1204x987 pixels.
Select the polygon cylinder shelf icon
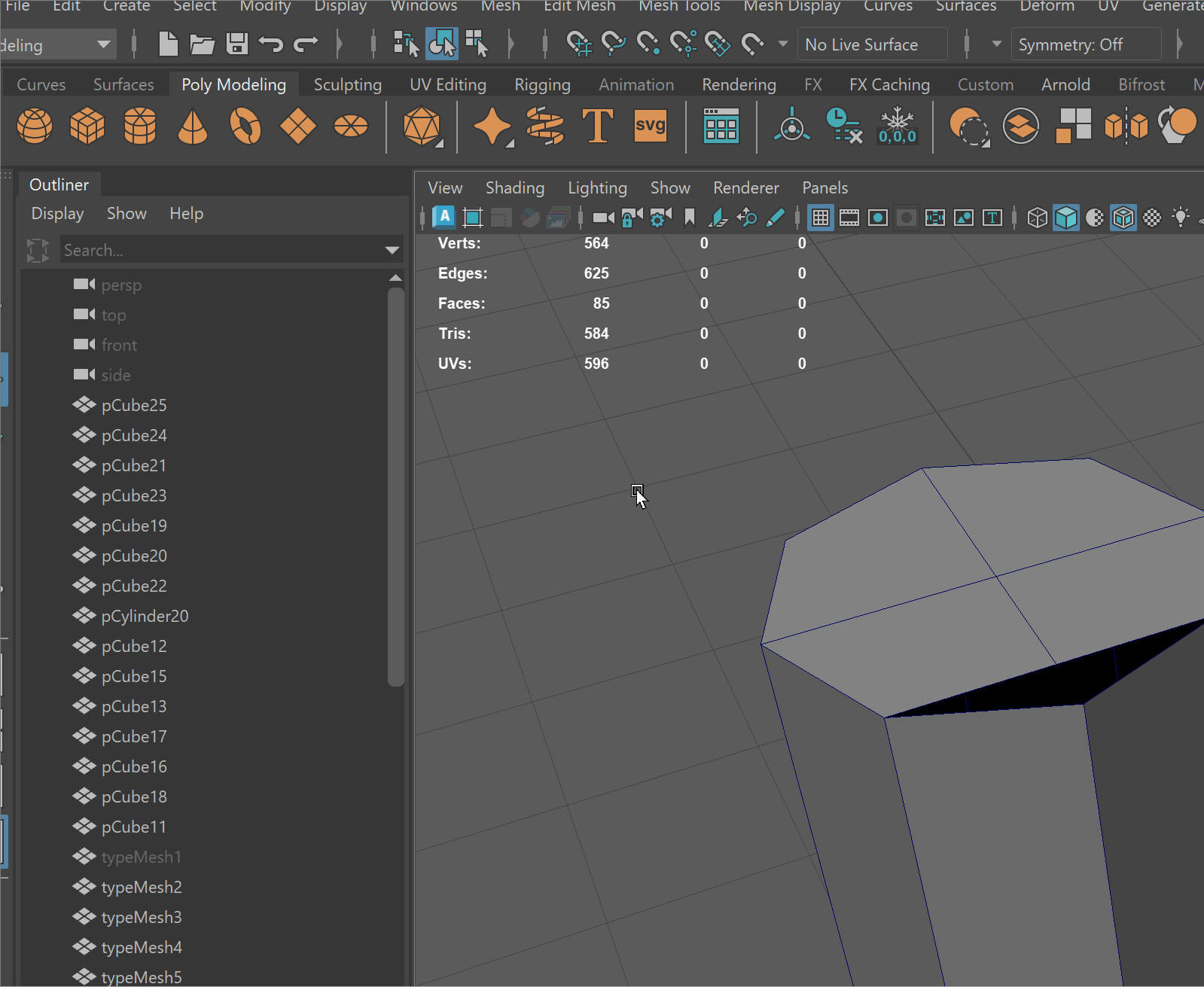pos(140,126)
